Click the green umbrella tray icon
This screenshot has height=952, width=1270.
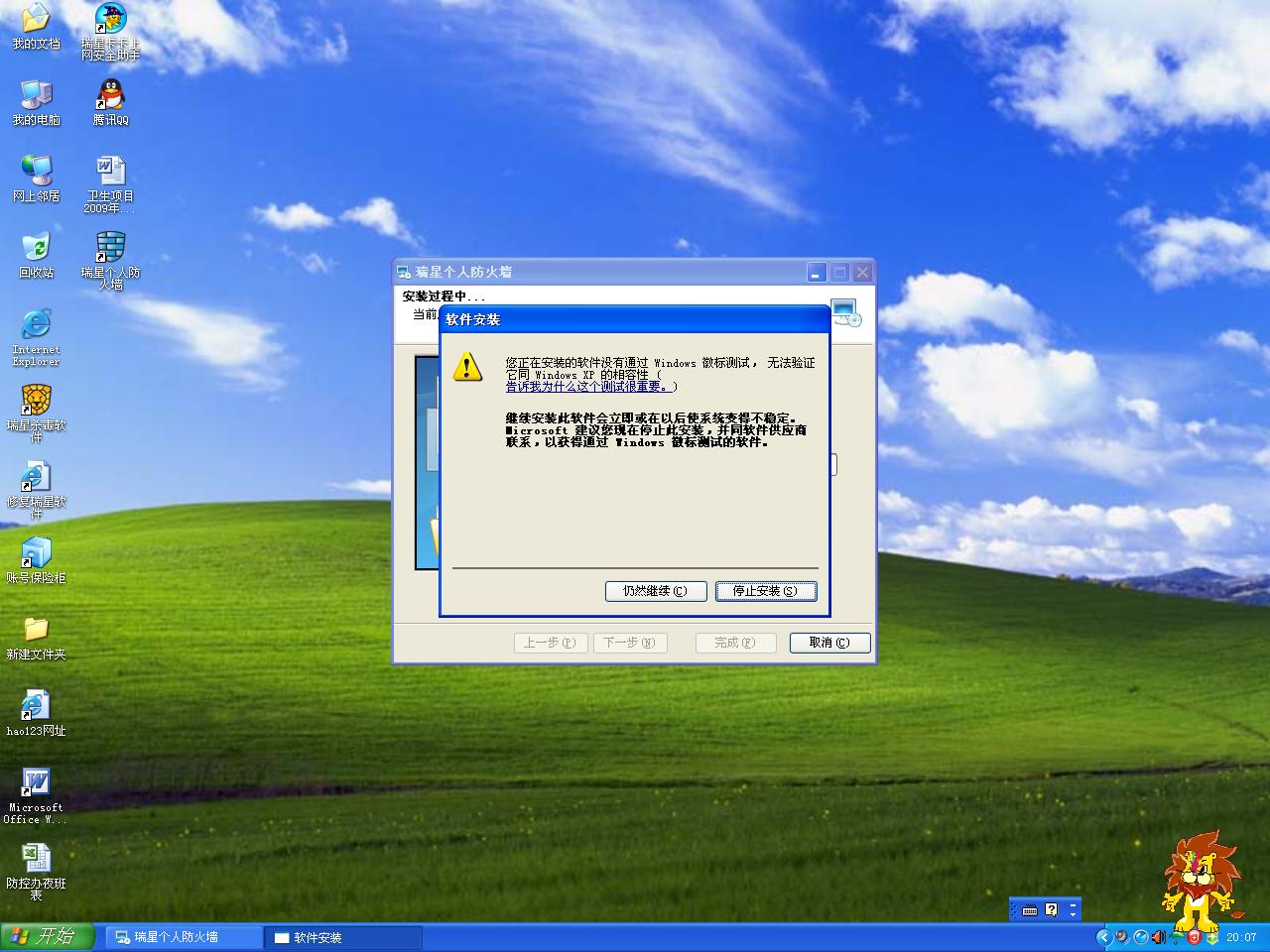coord(1177,937)
